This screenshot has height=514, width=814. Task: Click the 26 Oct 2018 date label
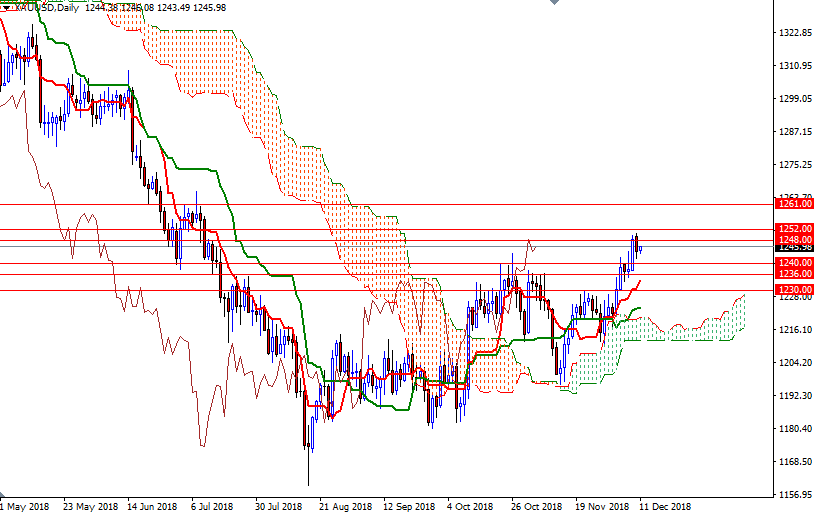coord(537,507)
